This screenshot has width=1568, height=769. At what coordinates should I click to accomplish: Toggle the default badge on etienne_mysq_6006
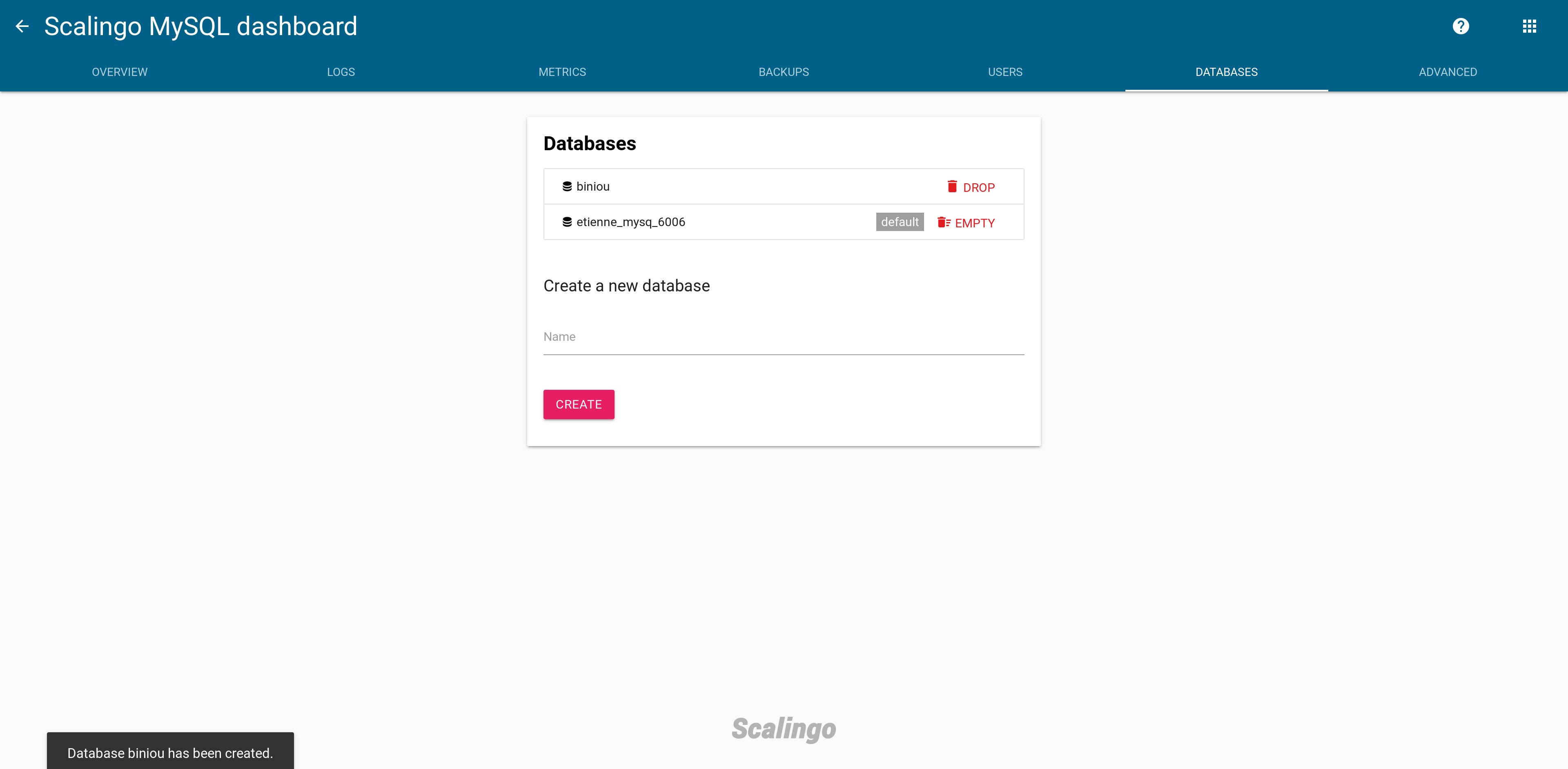click(898, 221)
